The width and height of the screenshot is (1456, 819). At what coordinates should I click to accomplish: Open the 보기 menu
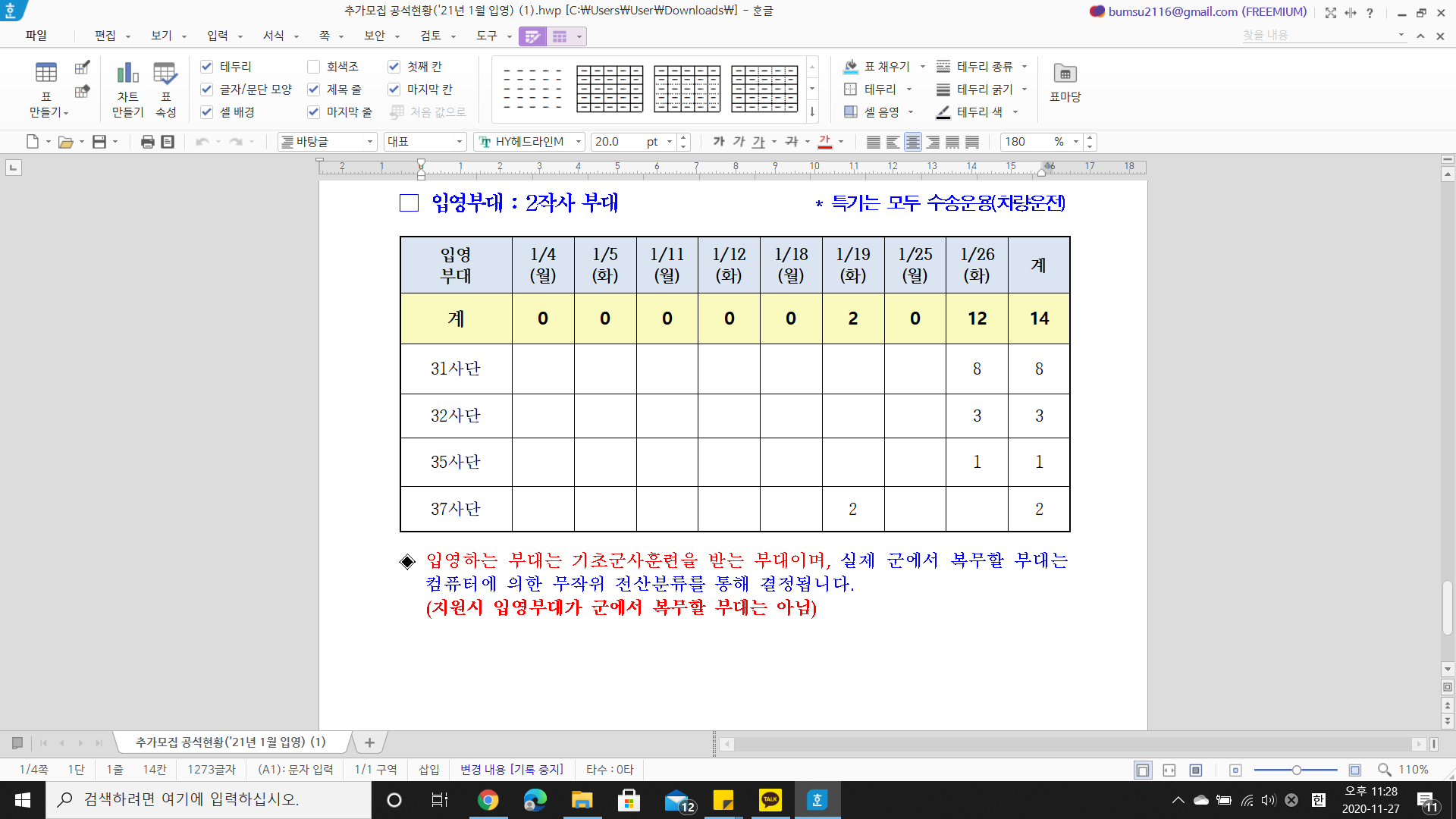162,36
